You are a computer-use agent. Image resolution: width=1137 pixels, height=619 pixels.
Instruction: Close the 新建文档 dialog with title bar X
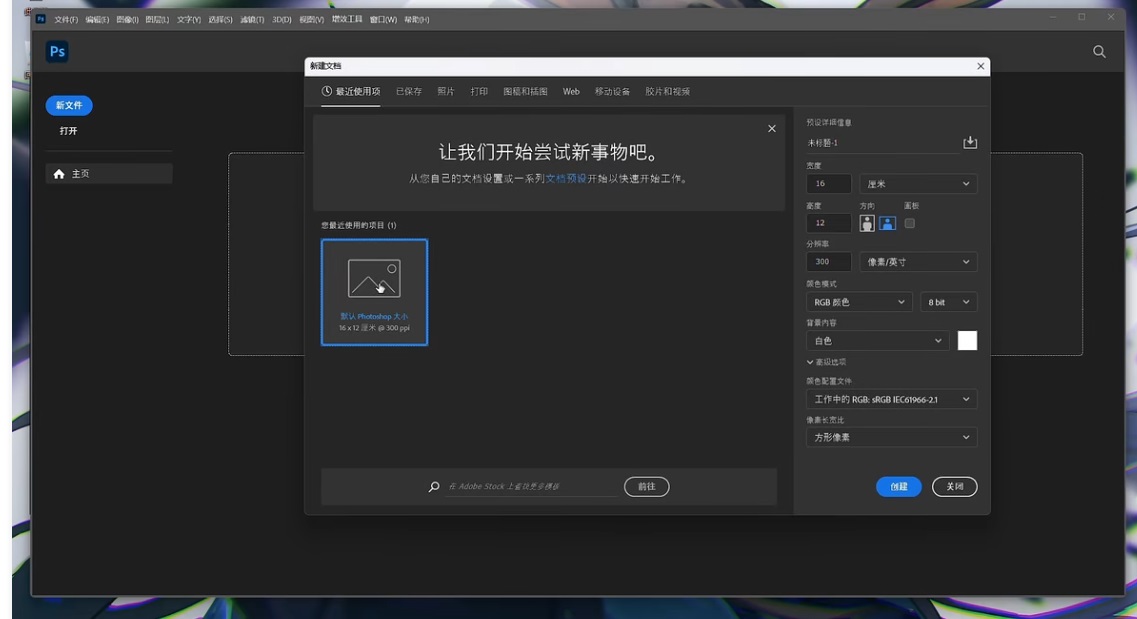click(x=980, y=66)
